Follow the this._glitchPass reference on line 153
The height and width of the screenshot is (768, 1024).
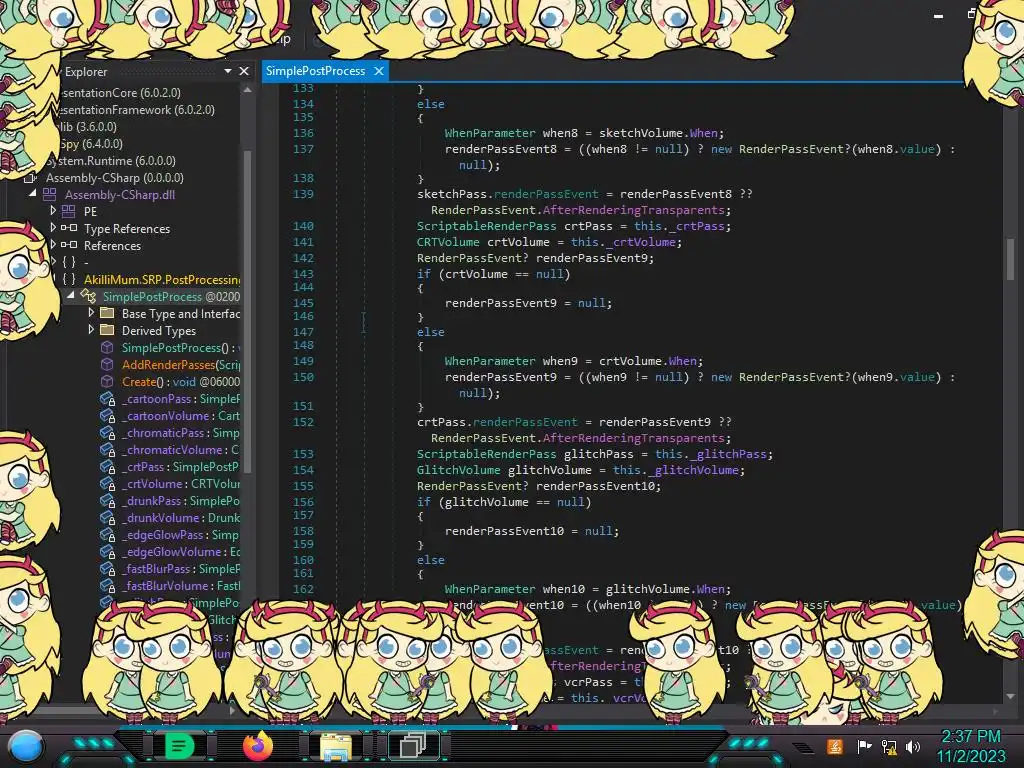pyautogui.click(x=713, y=454)
